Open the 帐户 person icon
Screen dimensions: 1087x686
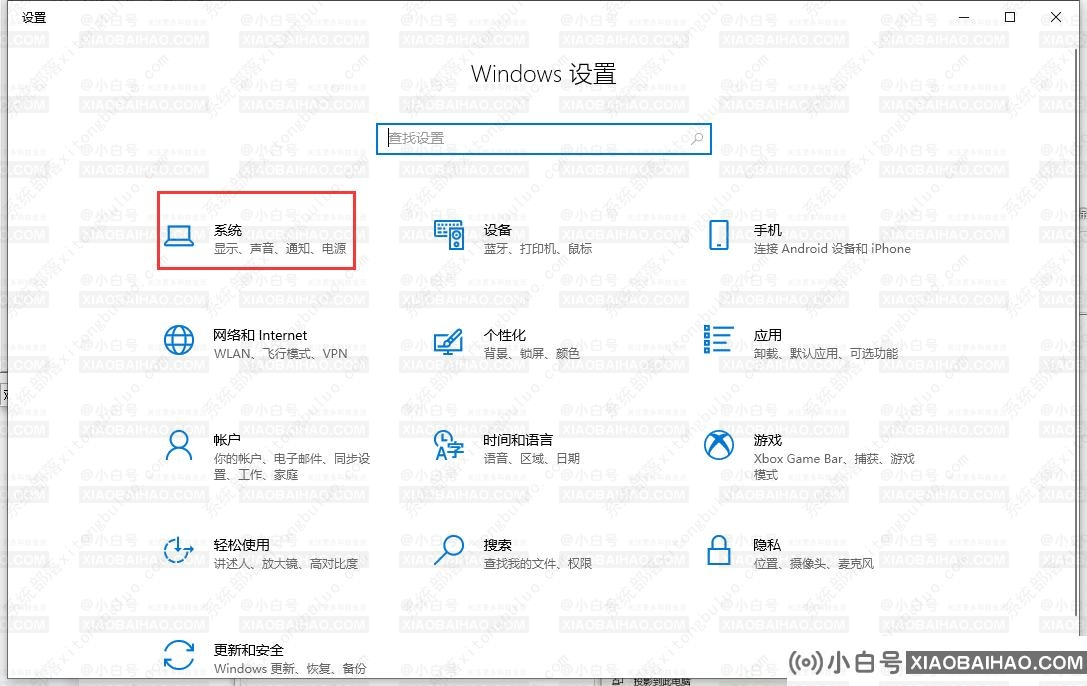tap(179, 446)
